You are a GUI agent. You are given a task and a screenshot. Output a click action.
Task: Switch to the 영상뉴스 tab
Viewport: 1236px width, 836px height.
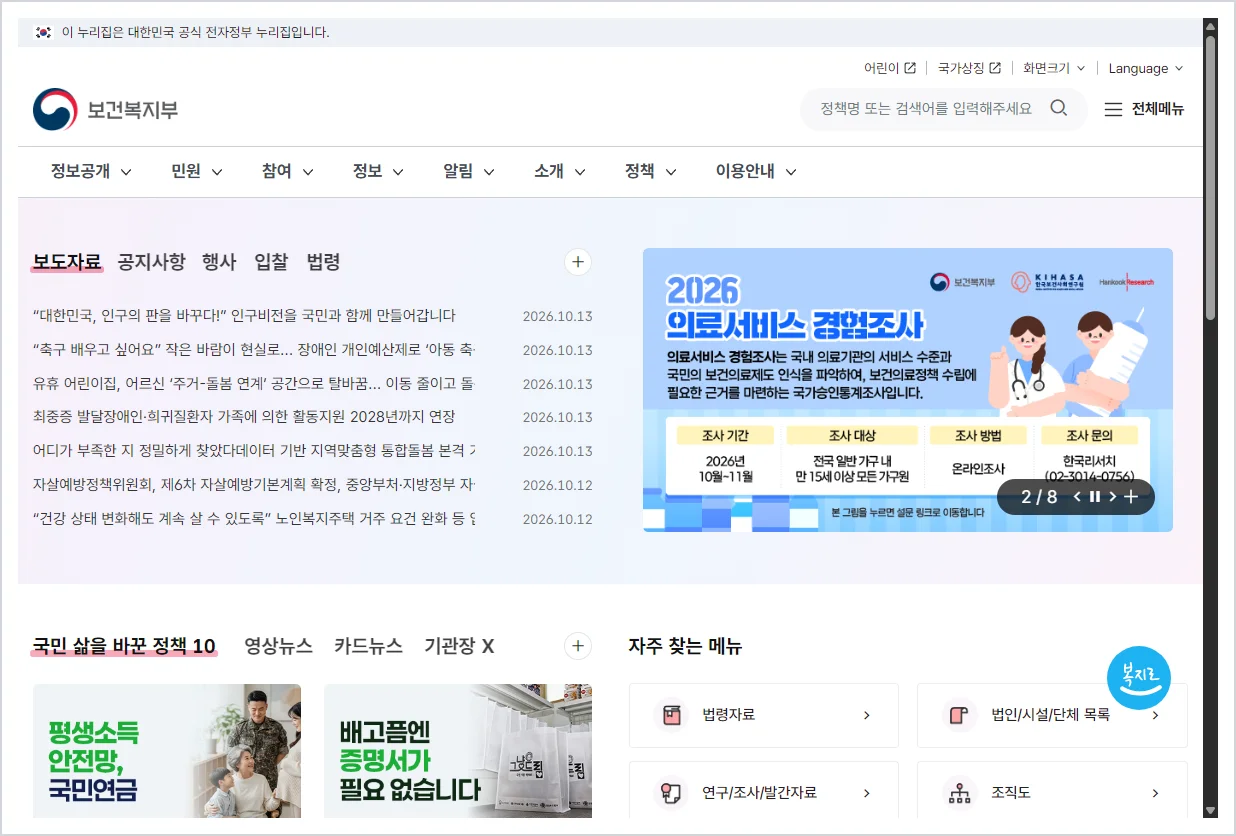[278, 646]
